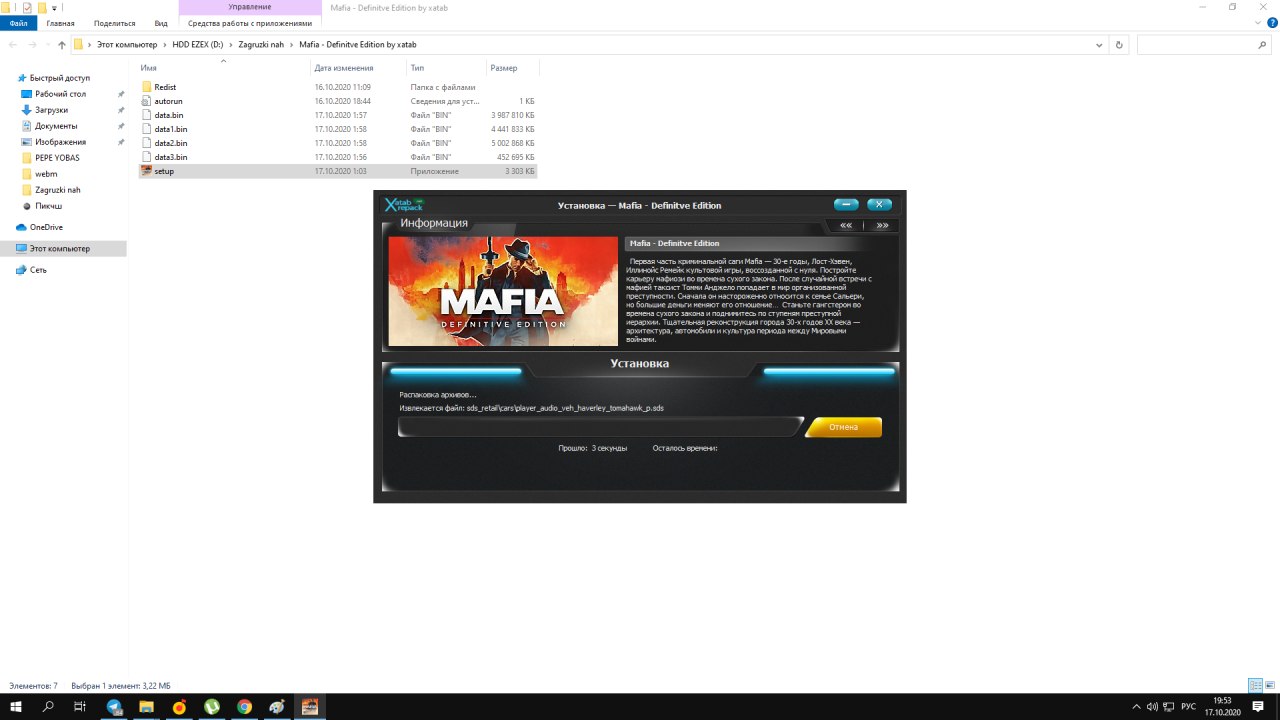Open uTorrent from the taskbar
This screenshot has width=1280, height=720.
click(x=212, y=707)
